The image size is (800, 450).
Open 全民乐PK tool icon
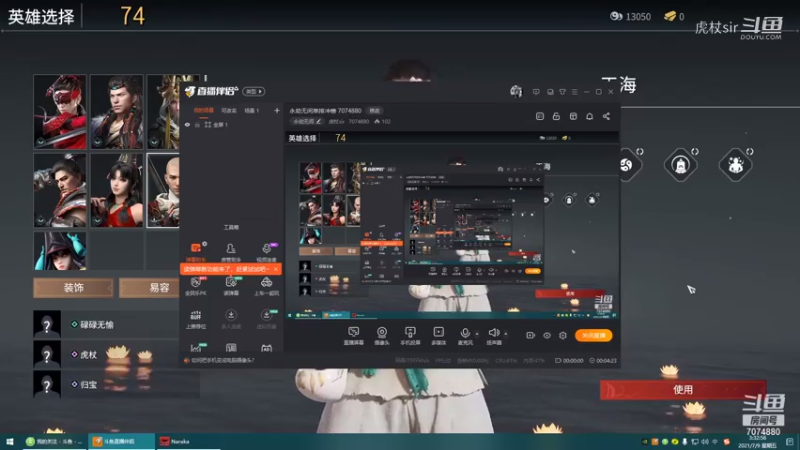tap(196, 286)
